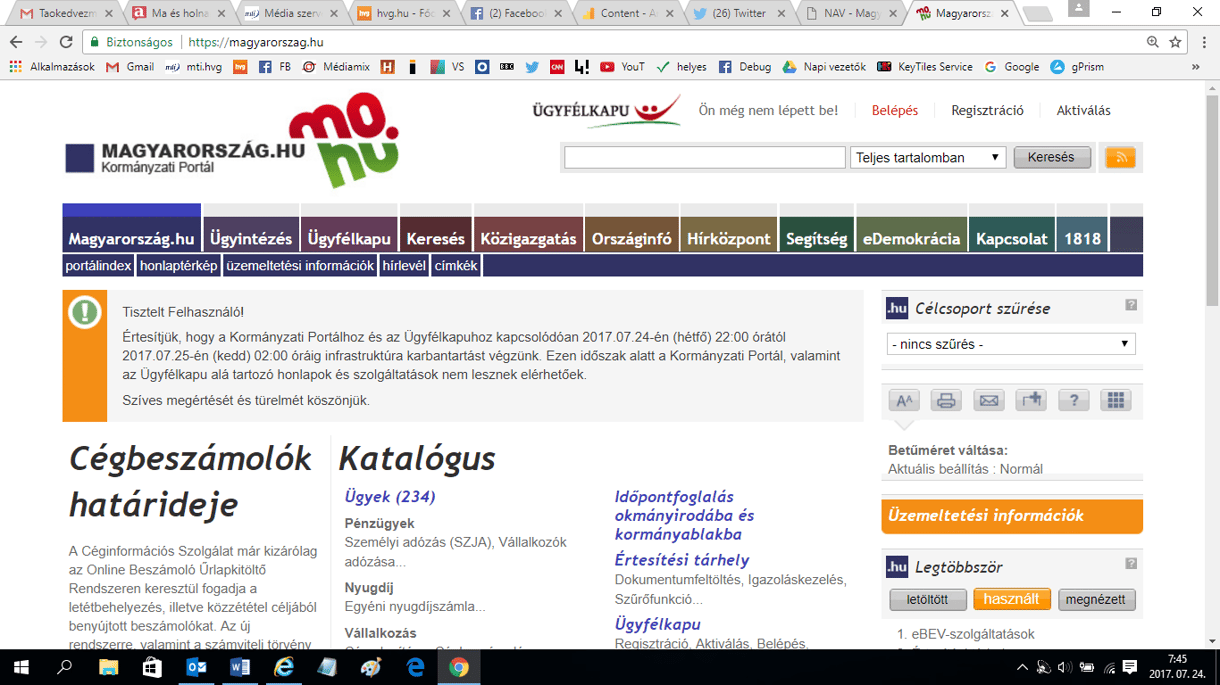
Task: Show hidden system tray icons
Action: [1022, 667]
